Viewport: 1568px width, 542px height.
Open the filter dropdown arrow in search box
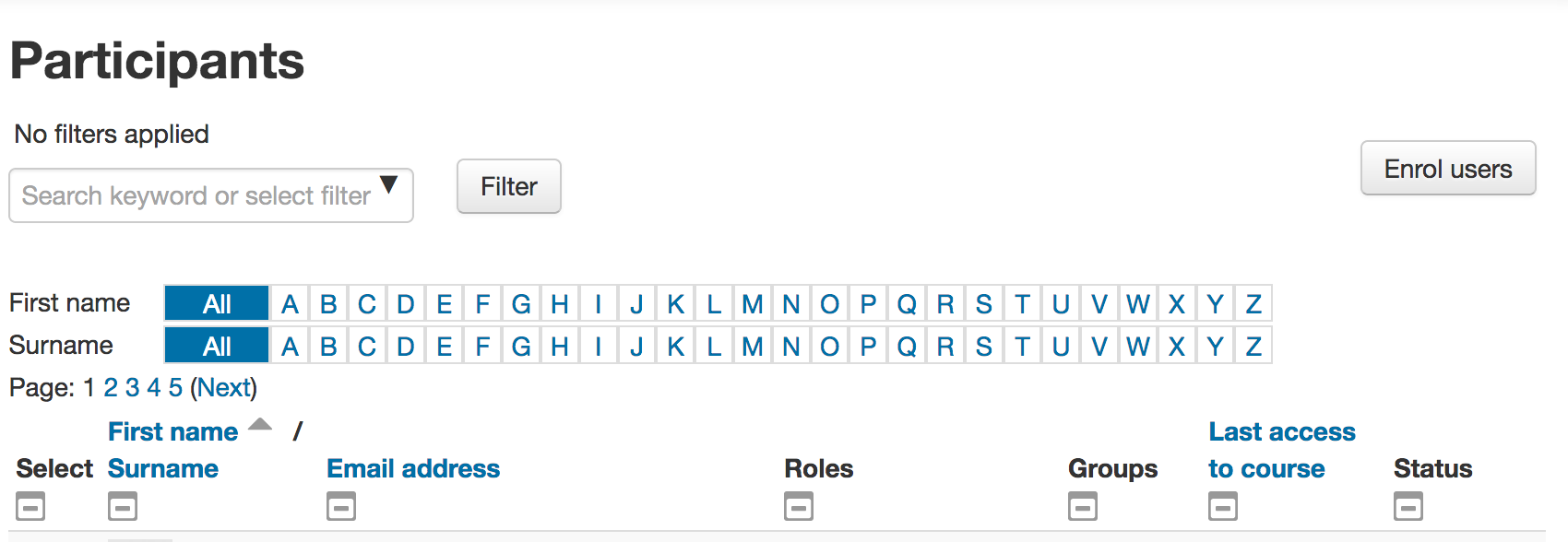[389, 185]
